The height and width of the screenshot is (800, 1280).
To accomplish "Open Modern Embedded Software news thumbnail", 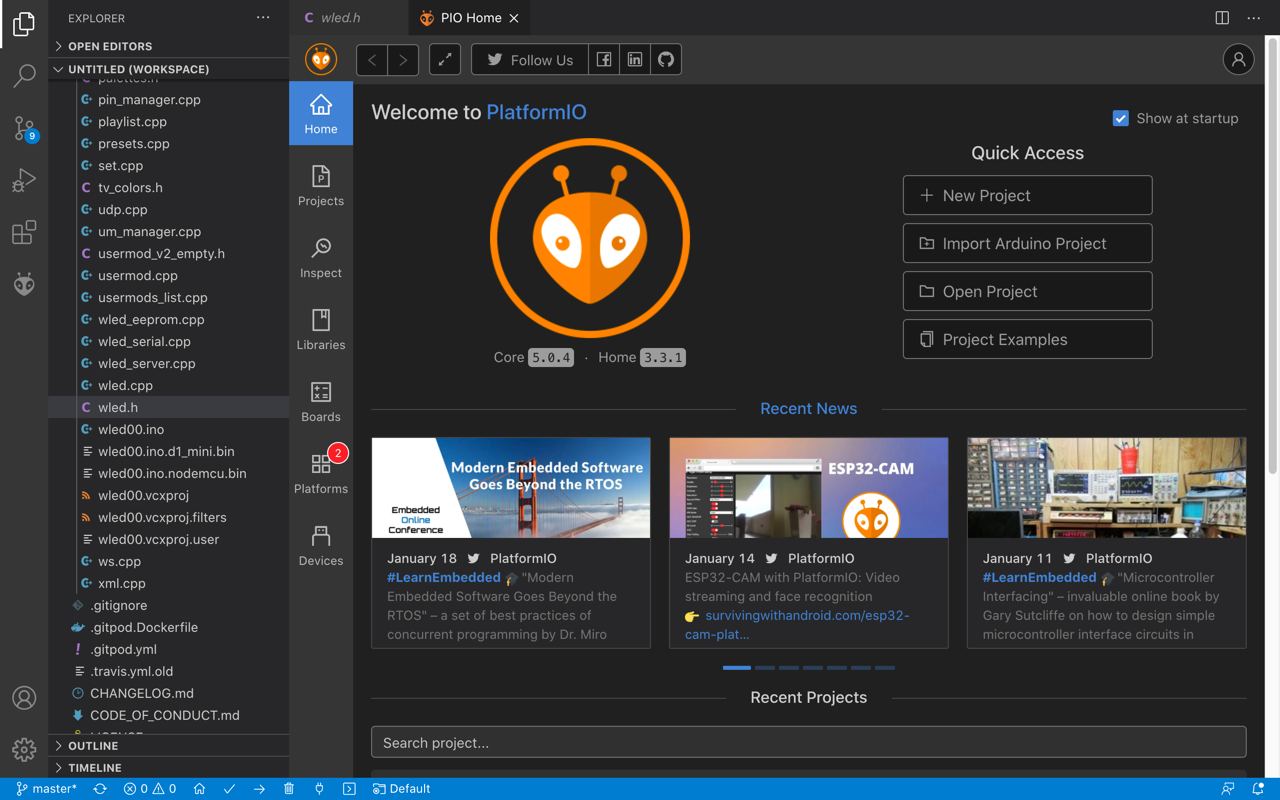I will pos(511,487).
